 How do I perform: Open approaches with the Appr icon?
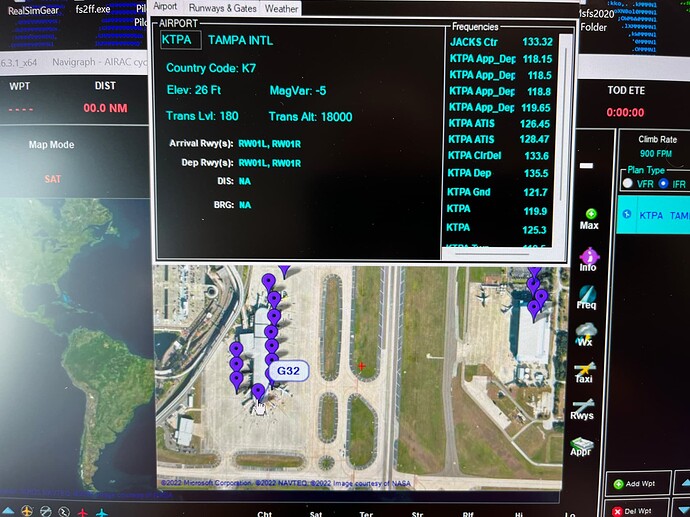pyautogui.click(x=581, y=446)
